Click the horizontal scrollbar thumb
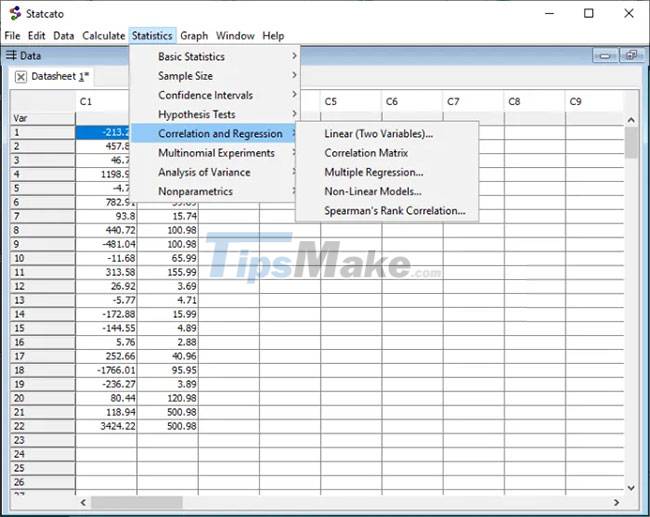650x517 pixels. 136,502
